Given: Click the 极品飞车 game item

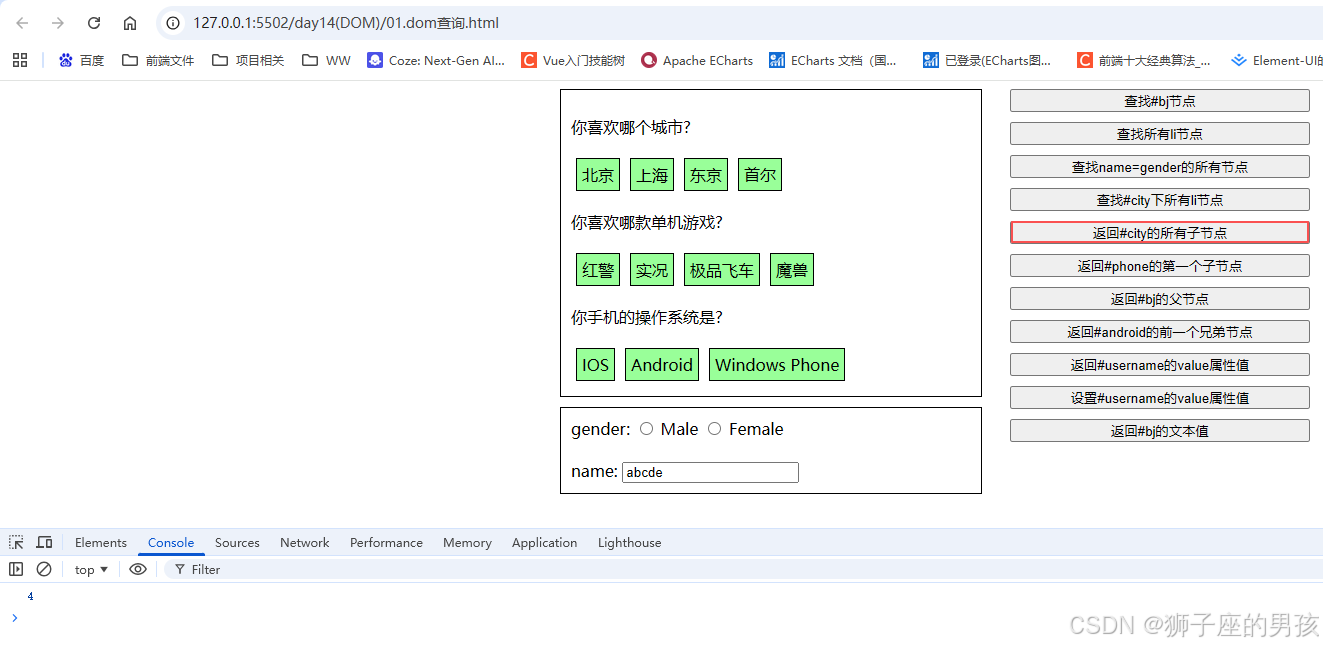Looking at the screenshot, I should pyautogui.click(x=722, y=270).
